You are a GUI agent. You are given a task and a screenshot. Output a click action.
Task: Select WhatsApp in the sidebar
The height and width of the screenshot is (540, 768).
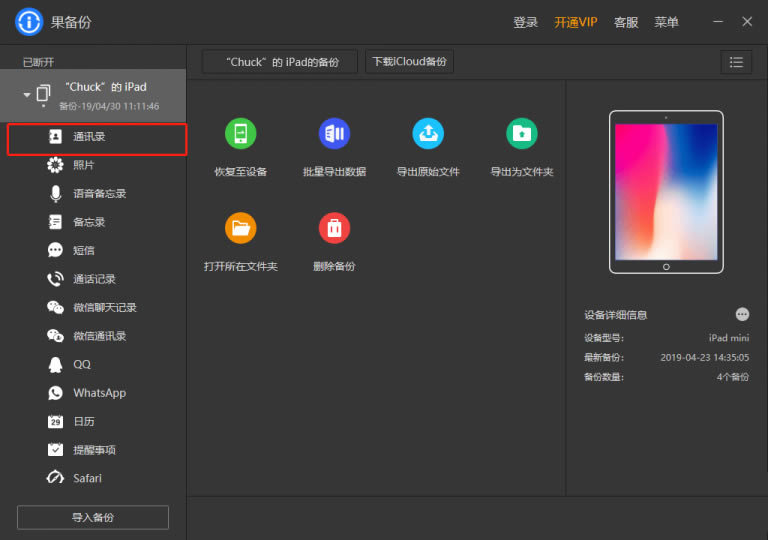click(x=99, y=393)
